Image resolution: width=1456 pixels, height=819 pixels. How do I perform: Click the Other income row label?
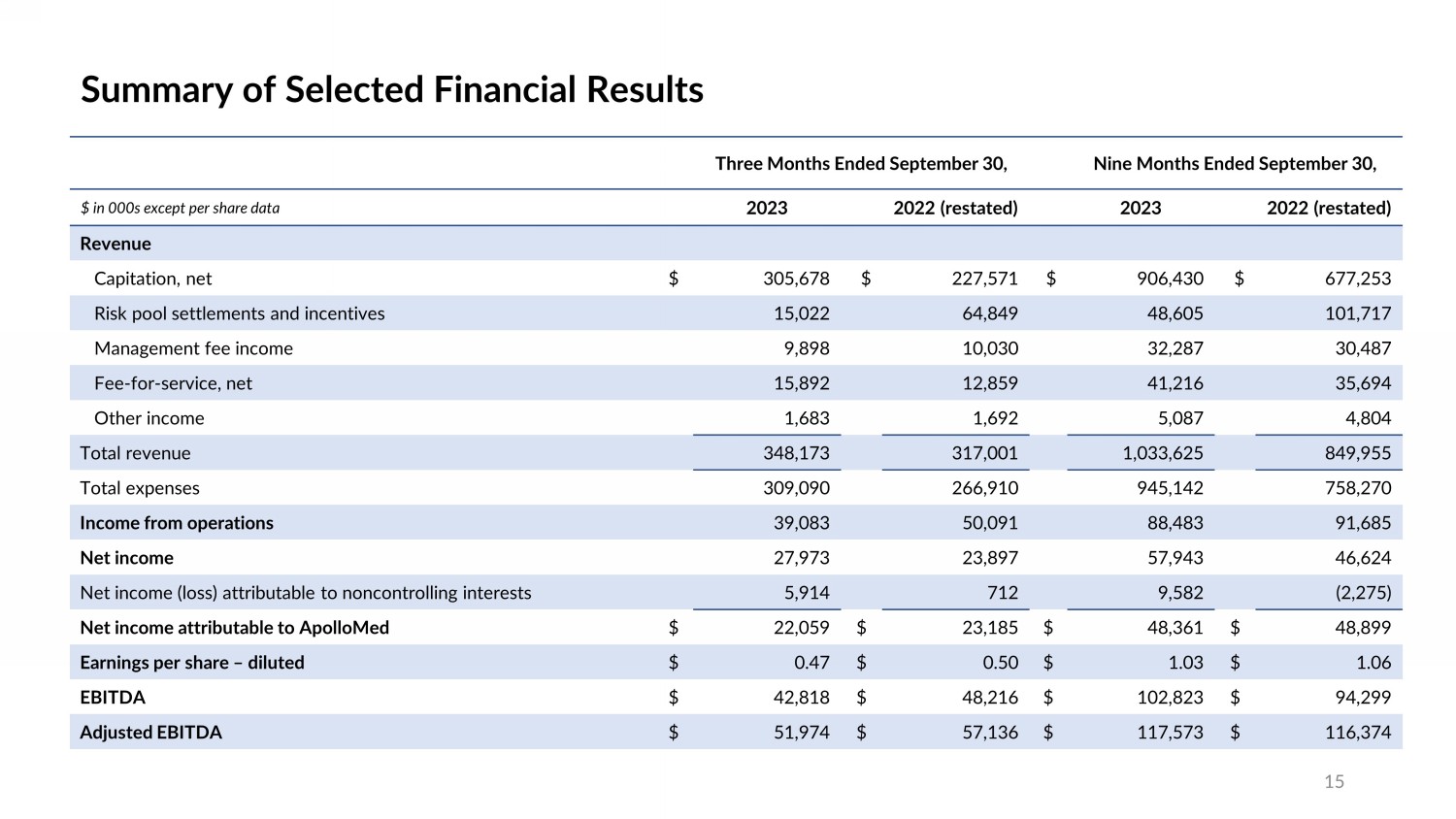click(x=149, y=418)
